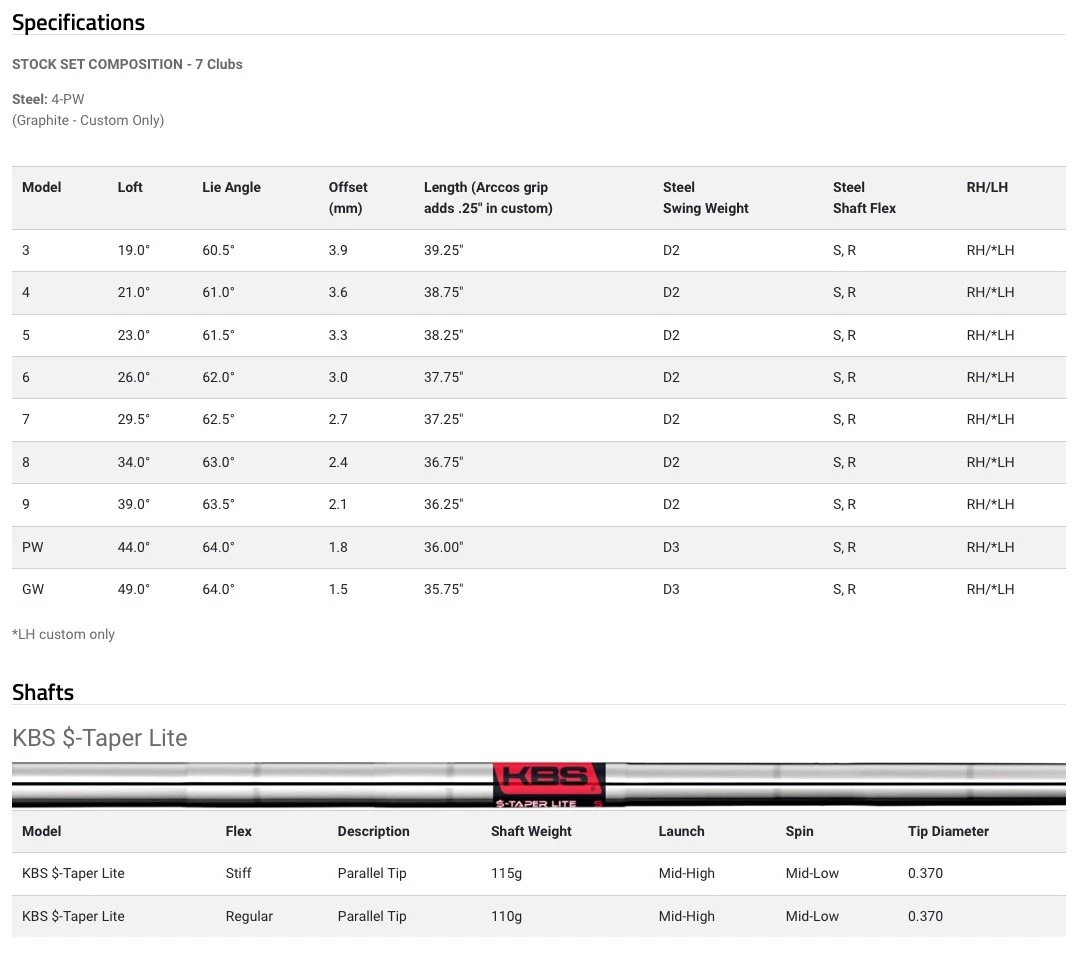Viewport: 1092px width, 964px height.
Task: Click the Regular flex cell
Action: [x=249, y=916]
